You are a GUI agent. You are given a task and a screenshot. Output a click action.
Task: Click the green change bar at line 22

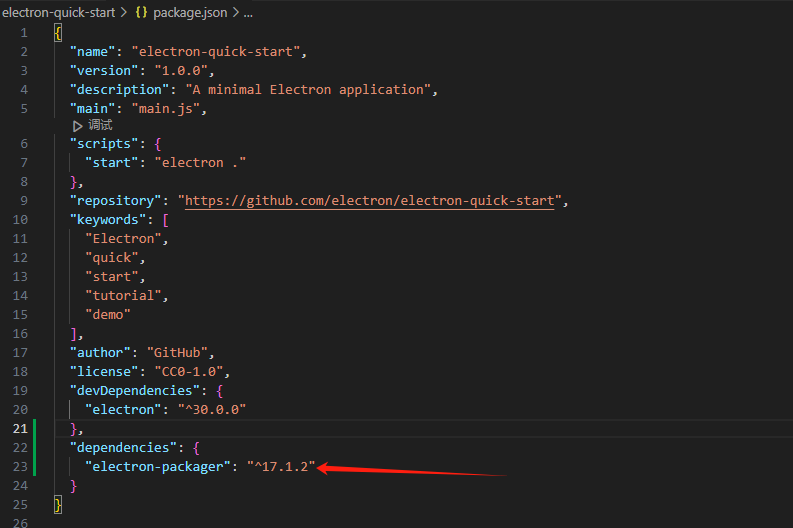pos(34,448)
